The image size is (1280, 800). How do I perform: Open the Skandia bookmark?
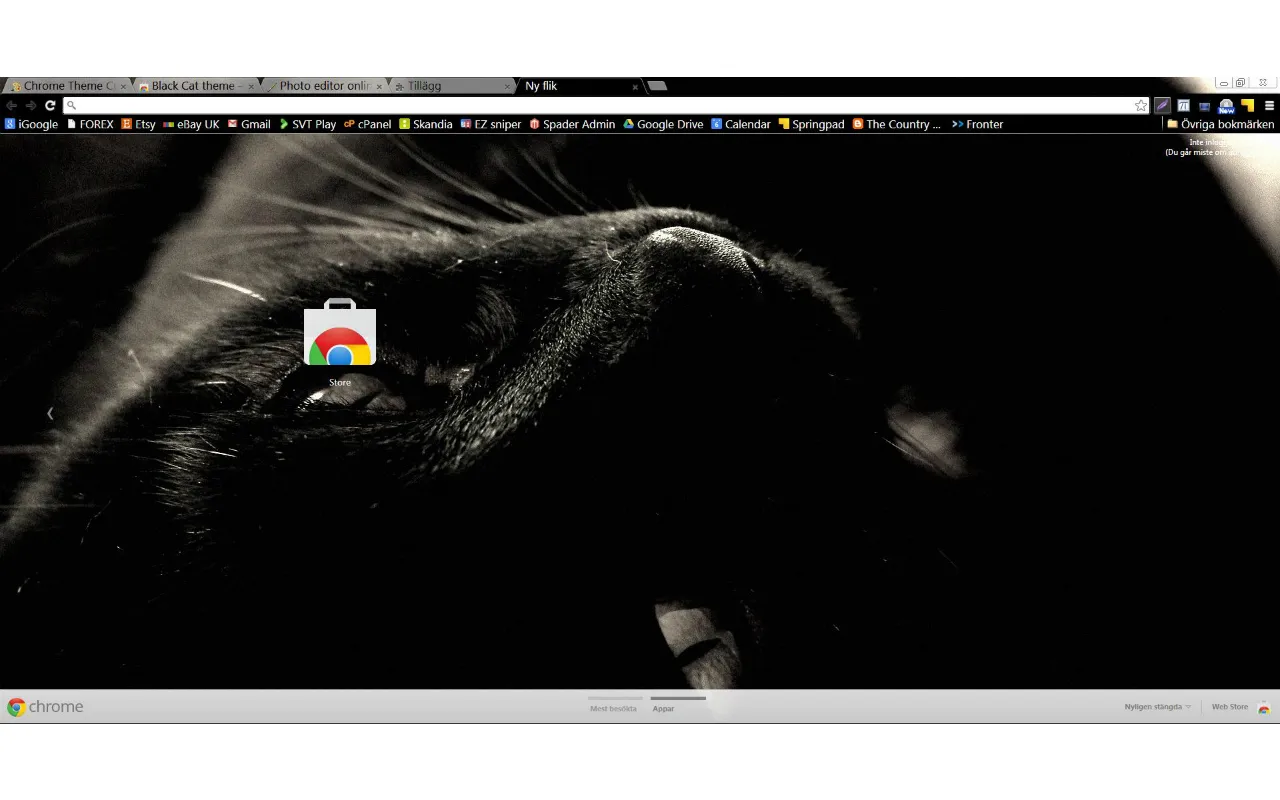coord(426,124)
